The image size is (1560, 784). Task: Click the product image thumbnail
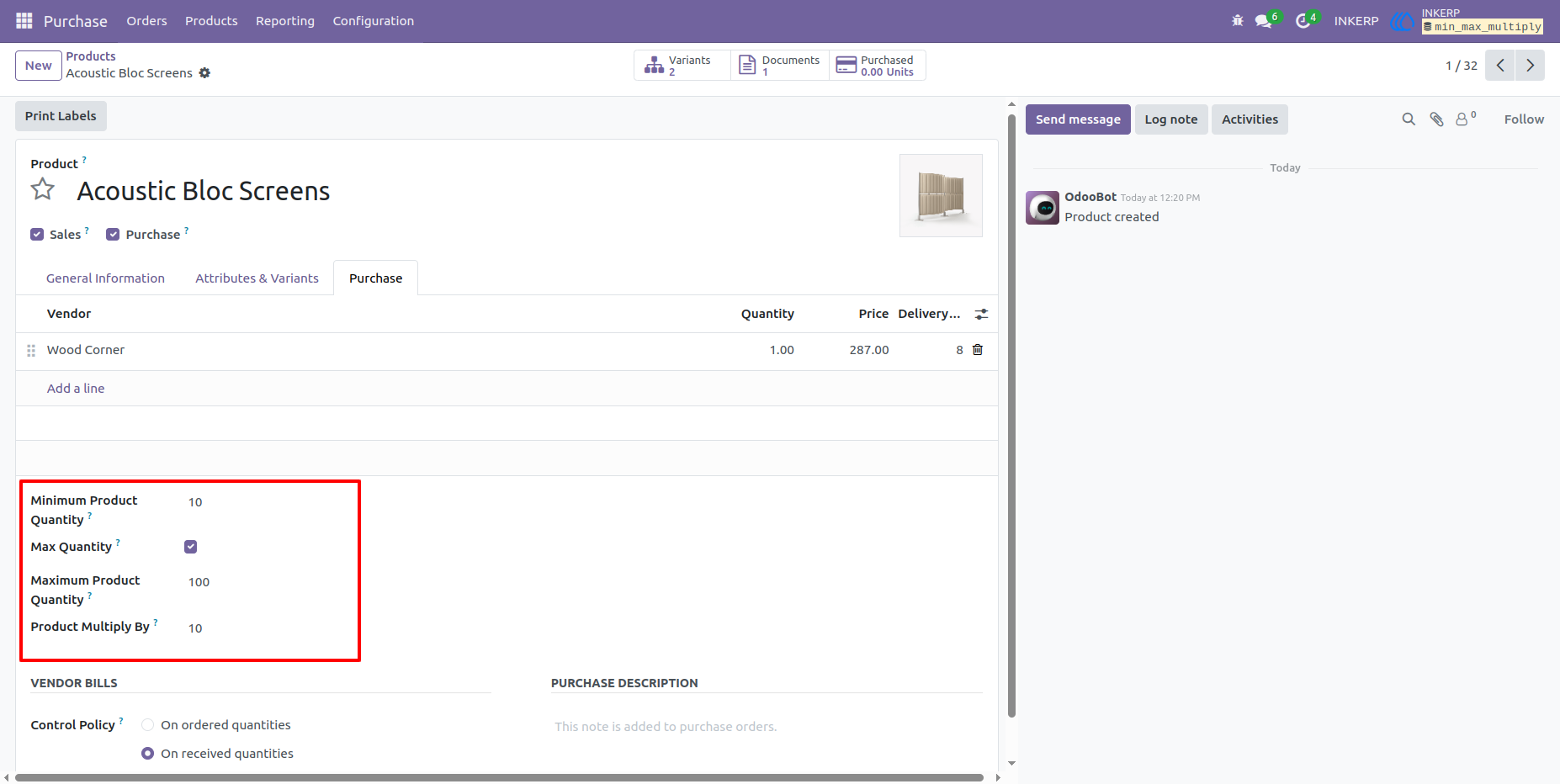click(x=941, y=195)
